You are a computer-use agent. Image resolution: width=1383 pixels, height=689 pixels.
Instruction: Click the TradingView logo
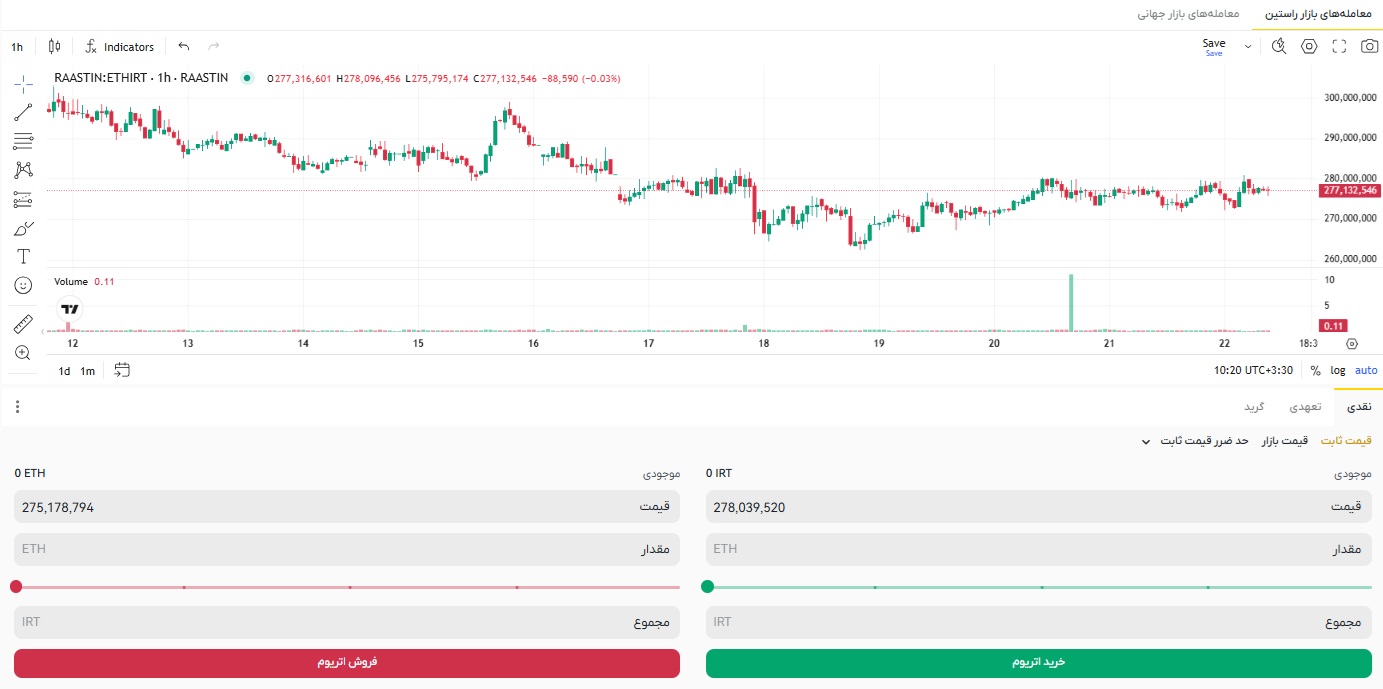click(x=70, y=309)
